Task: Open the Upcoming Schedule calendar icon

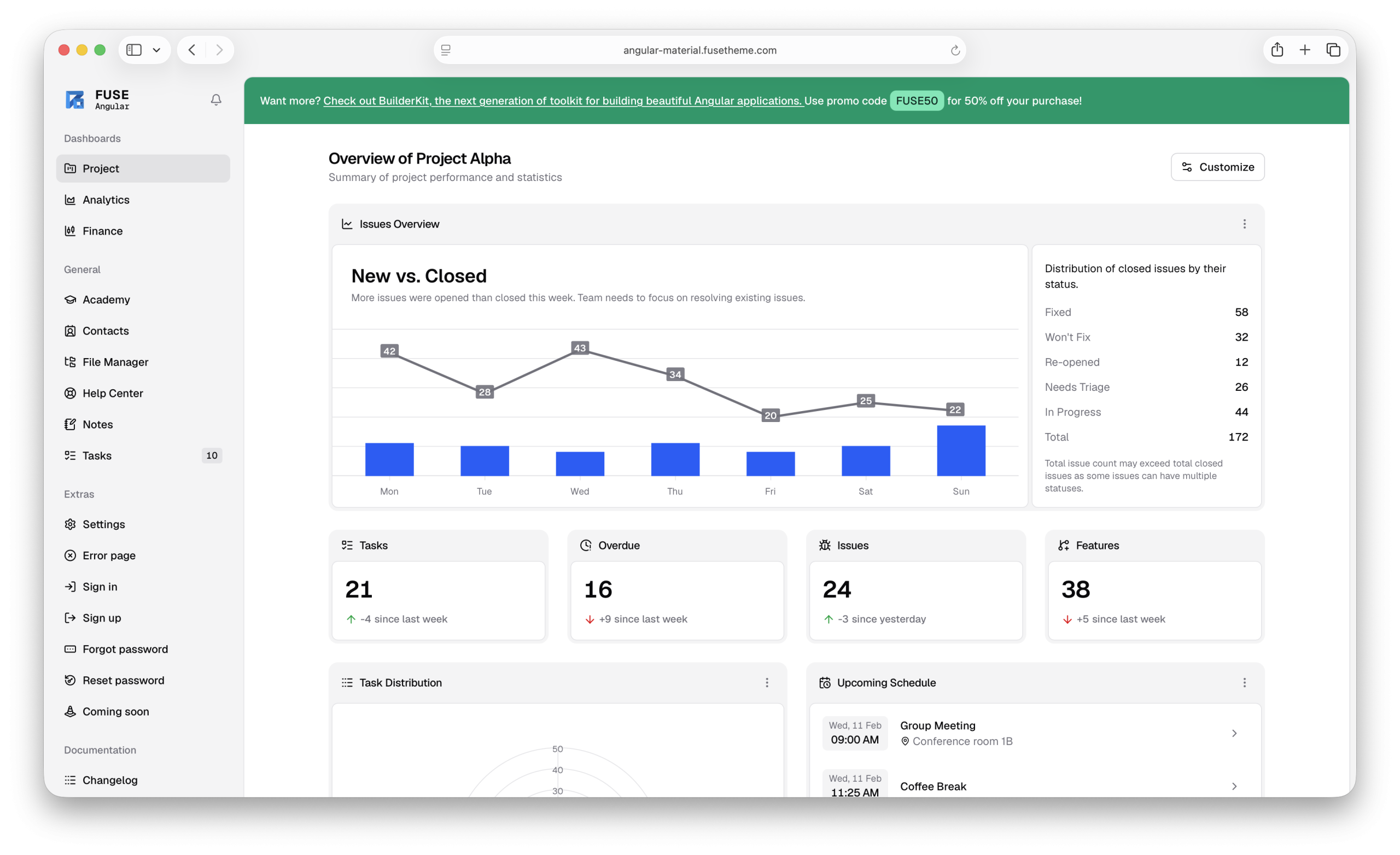Action: 825,682
